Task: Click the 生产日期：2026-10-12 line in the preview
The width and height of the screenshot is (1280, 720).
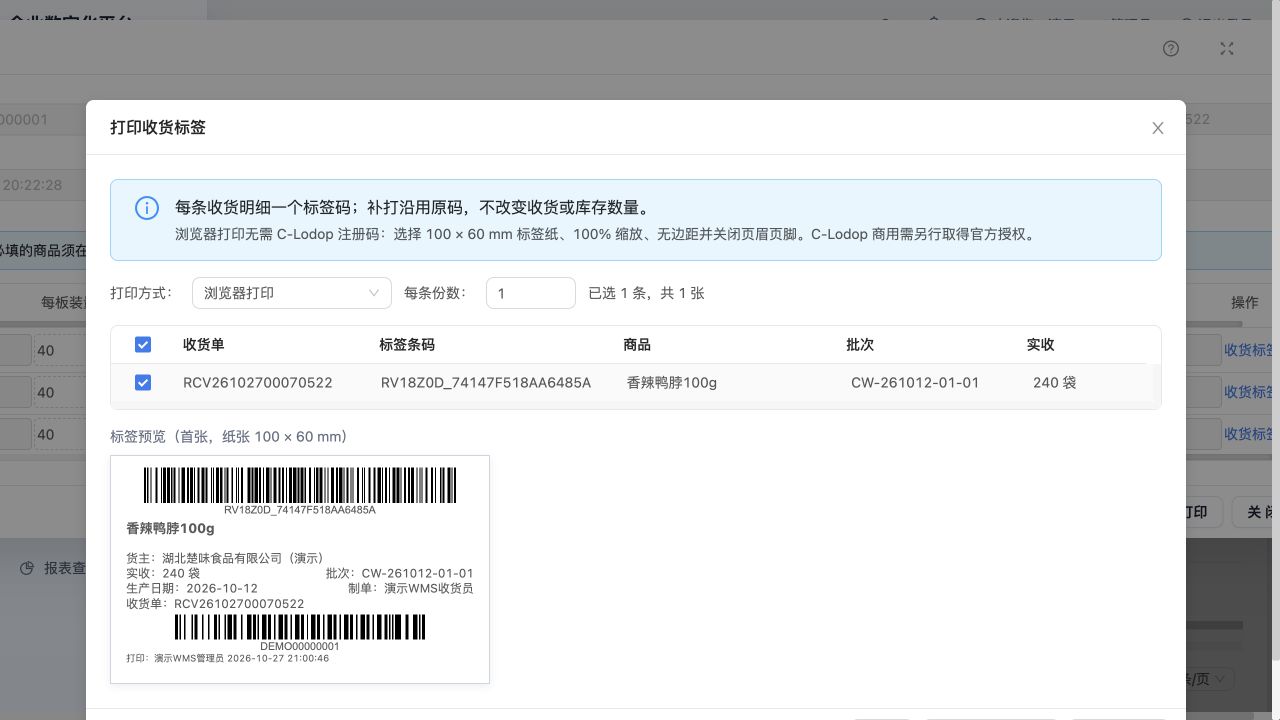Action: (192, 588)
